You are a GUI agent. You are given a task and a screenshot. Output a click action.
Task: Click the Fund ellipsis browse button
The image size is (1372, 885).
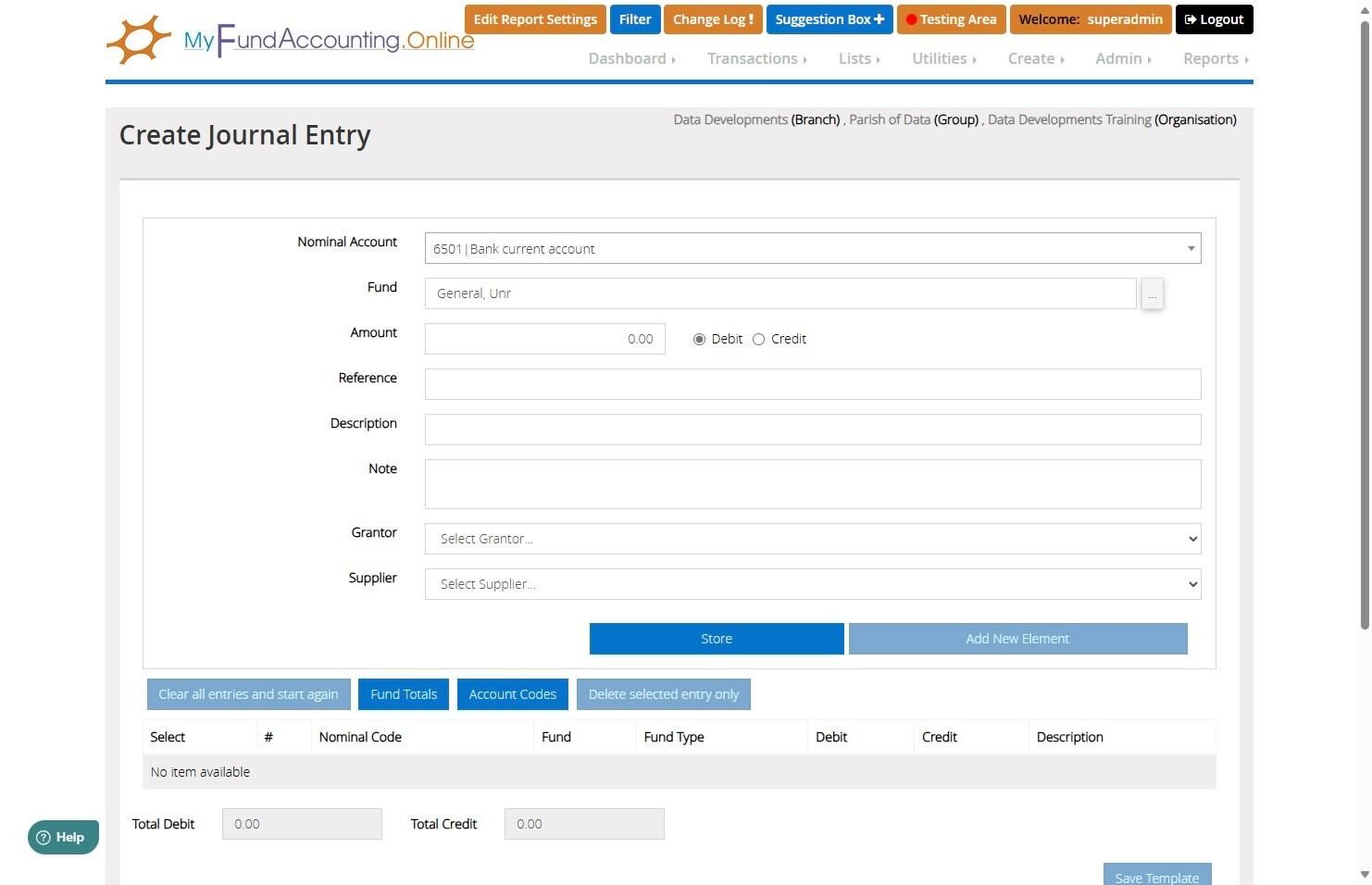tap(1152, 294)
